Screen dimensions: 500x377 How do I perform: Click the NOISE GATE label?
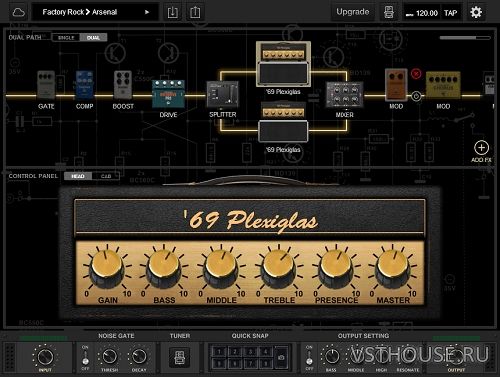[x=116, y=336]
